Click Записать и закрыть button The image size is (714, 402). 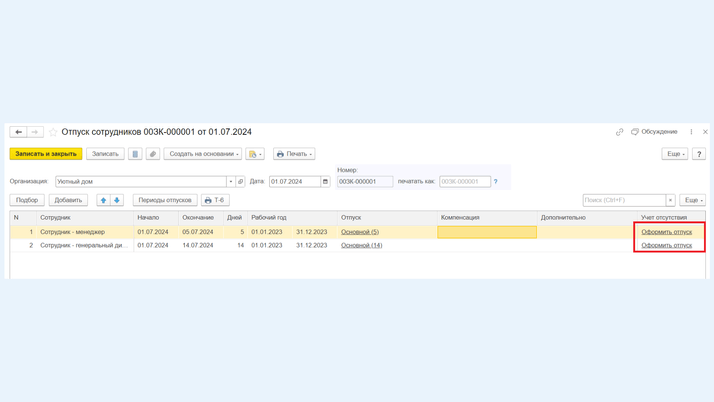tap(46, 154)
